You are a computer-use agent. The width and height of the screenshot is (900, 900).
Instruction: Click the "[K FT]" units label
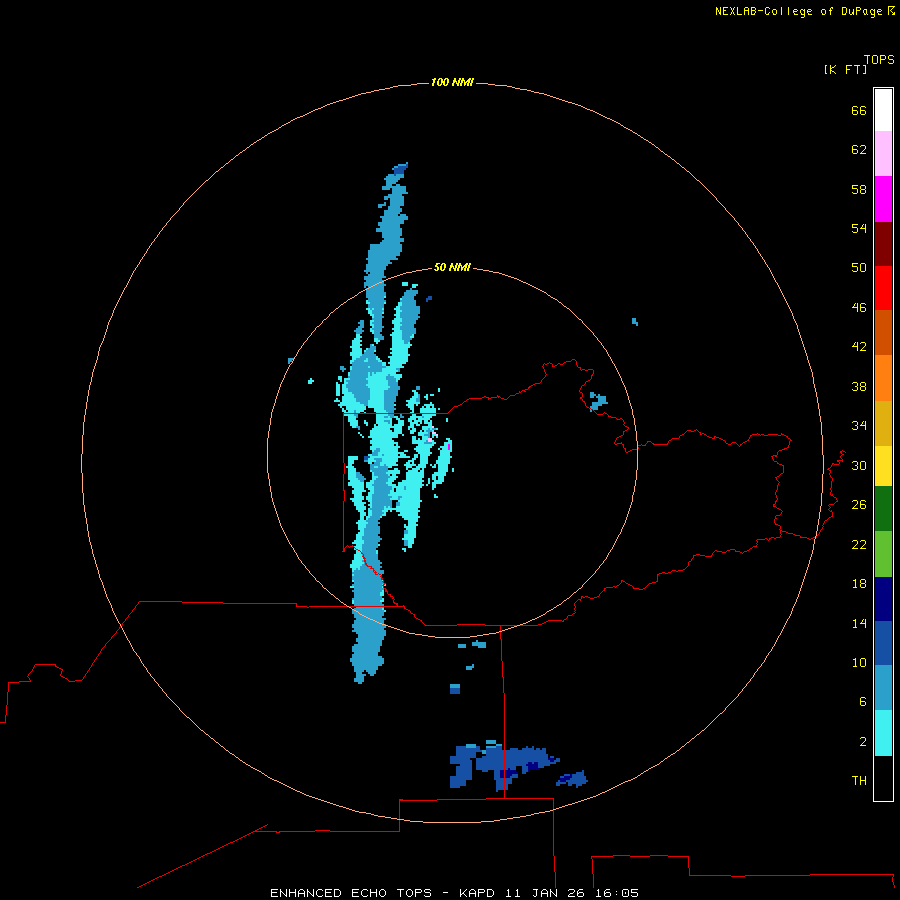point(845,70)
